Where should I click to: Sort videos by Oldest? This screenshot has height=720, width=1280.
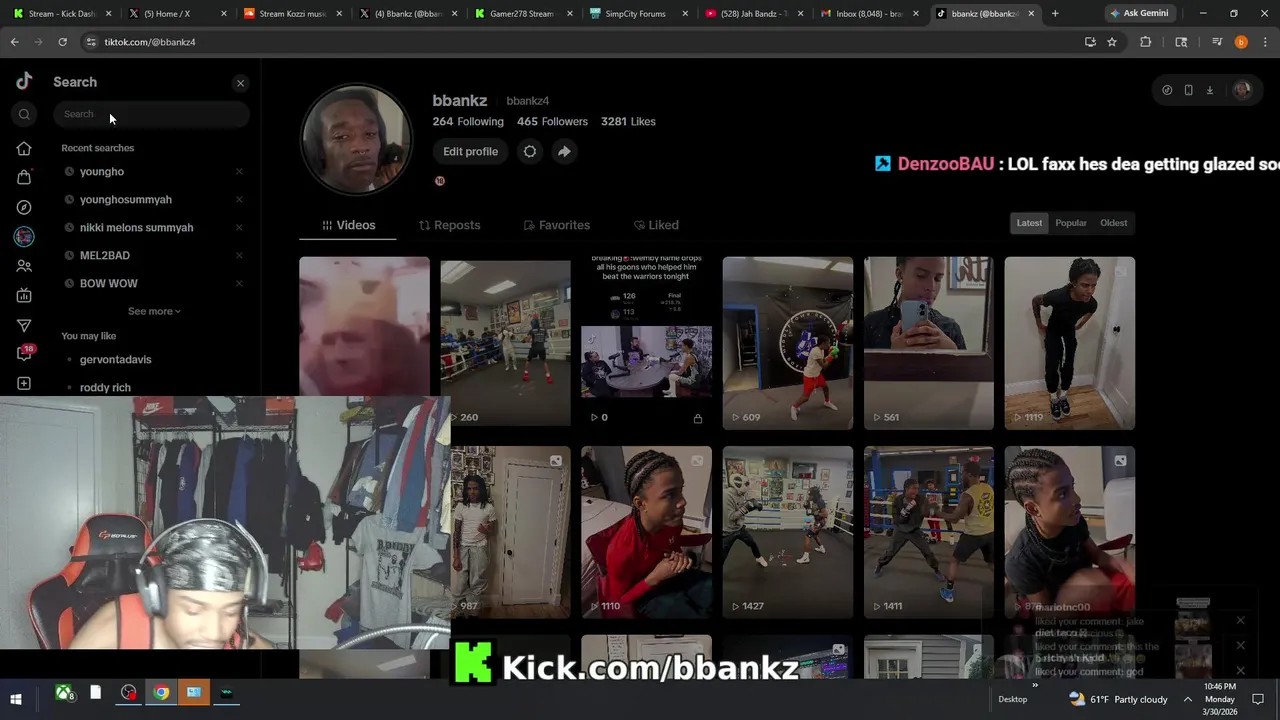1114,223
